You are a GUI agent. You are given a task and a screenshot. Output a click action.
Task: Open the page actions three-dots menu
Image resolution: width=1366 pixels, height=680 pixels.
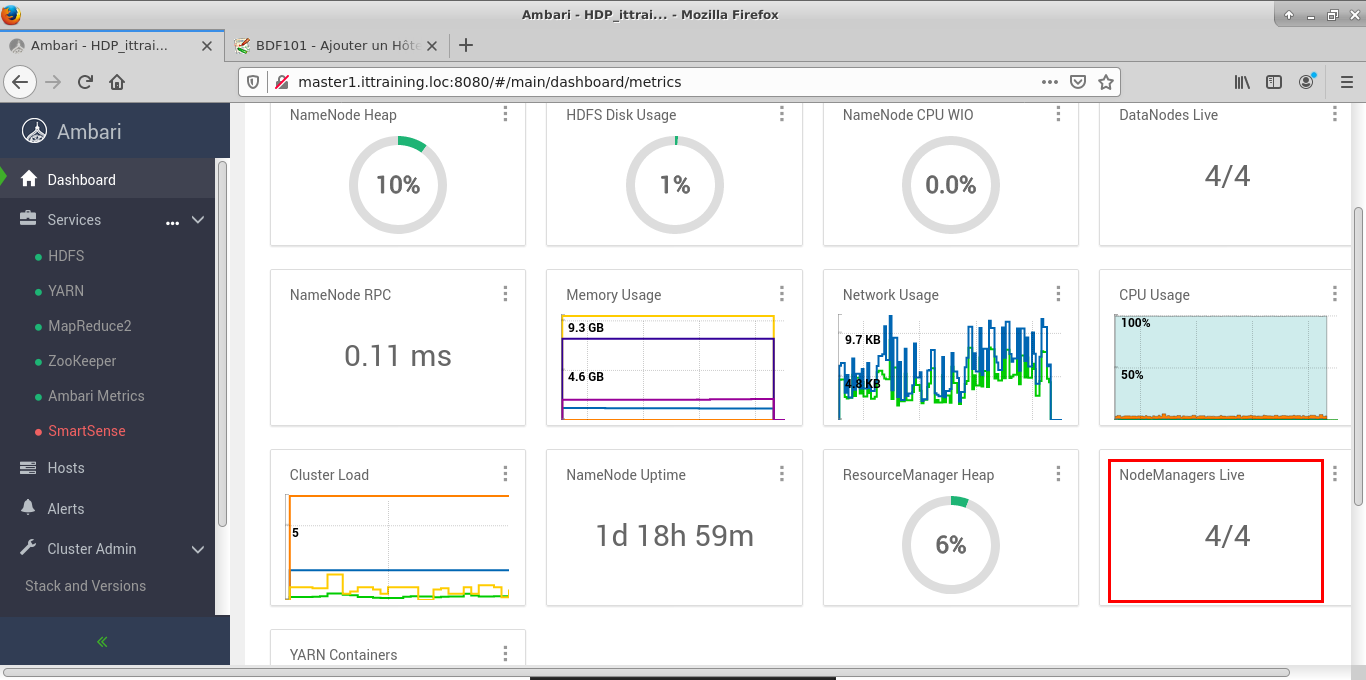(1049, 82)
